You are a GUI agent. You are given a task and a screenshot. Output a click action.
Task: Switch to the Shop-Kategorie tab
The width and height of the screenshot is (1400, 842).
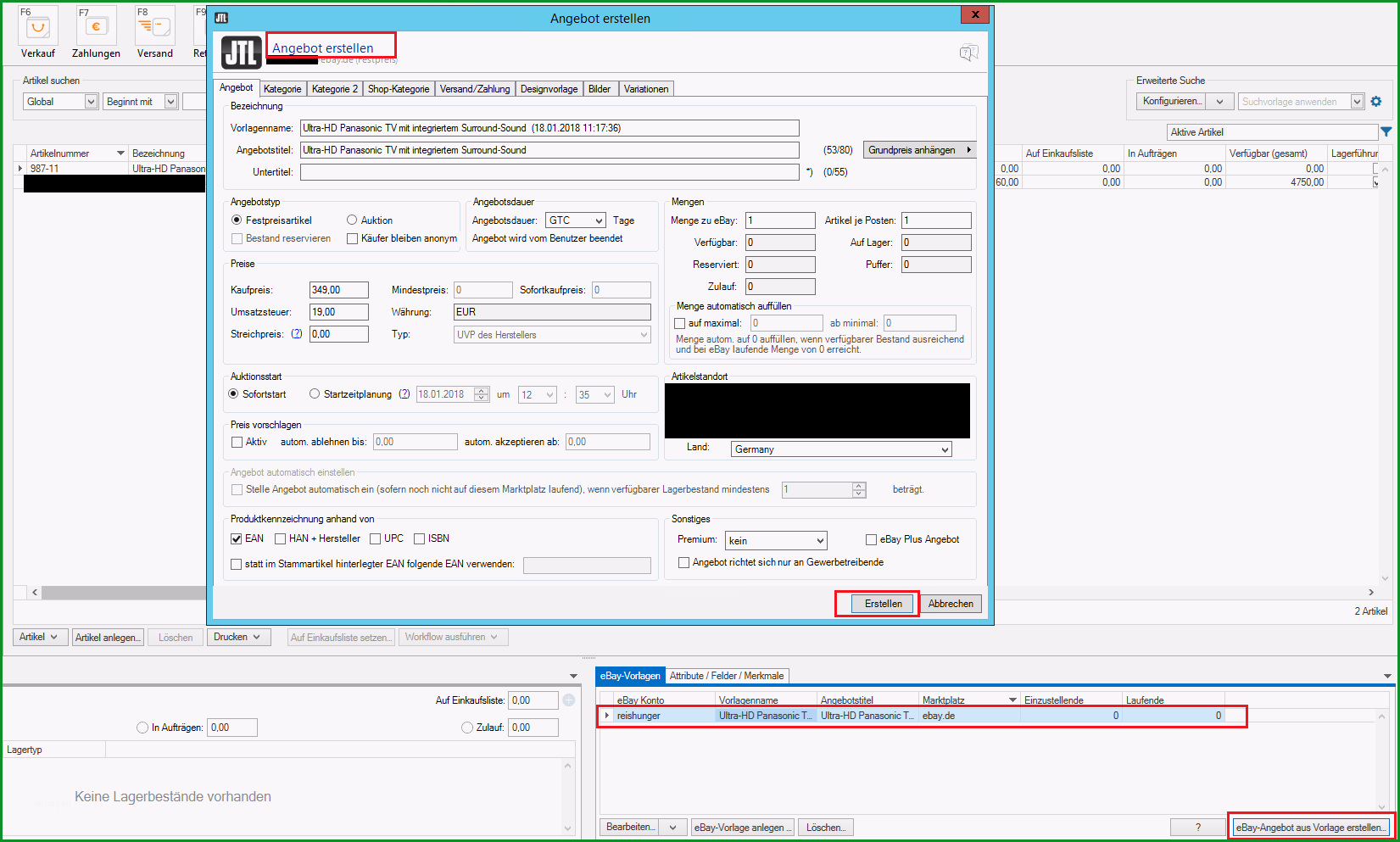(399, 89)
